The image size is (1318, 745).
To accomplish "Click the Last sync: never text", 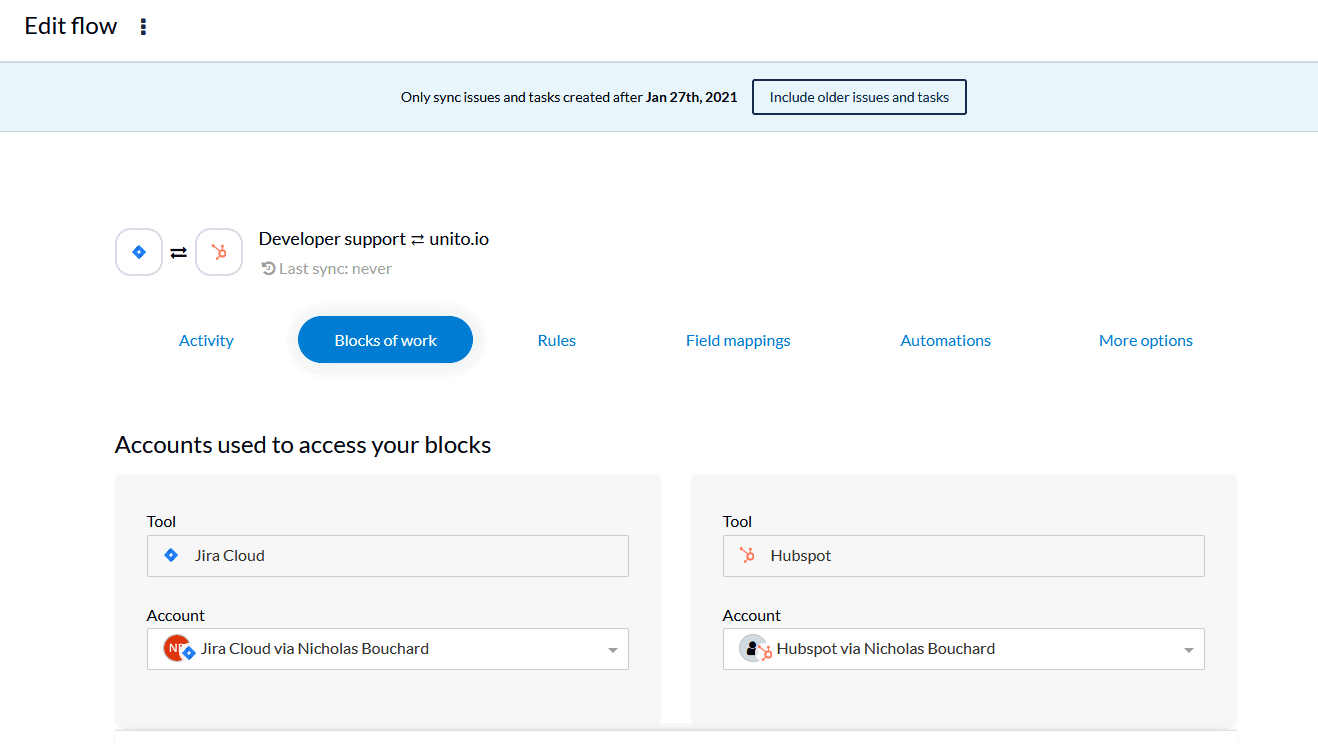I will pos(335,268).
